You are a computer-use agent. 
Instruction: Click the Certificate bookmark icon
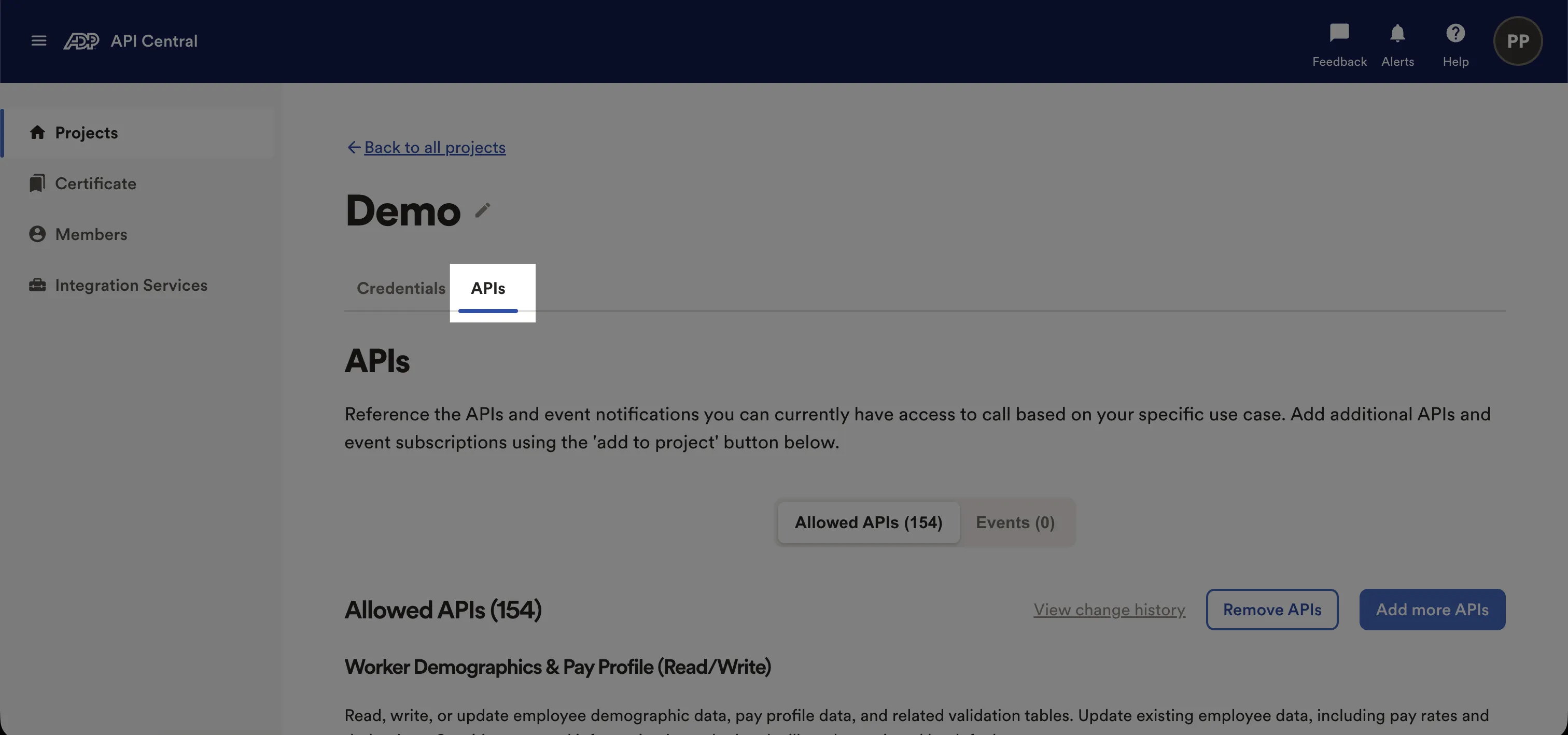click(x=37, y=183)
